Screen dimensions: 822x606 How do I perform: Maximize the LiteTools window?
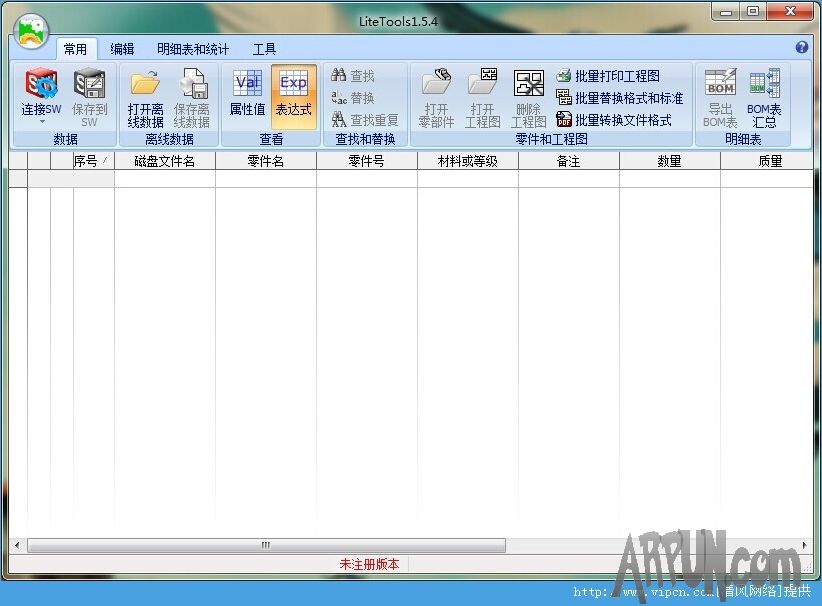click(x=753, y=12)
